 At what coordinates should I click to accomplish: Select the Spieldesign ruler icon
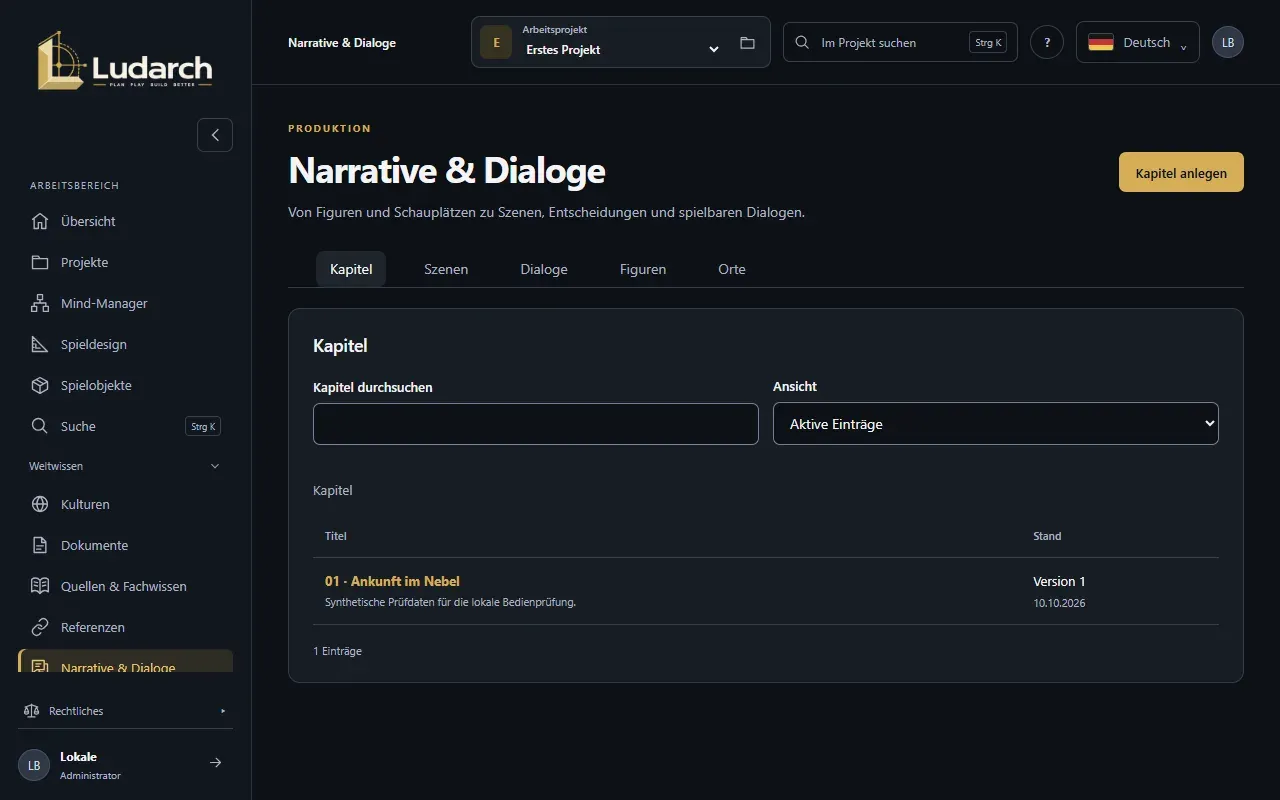(x=40, y=344)
